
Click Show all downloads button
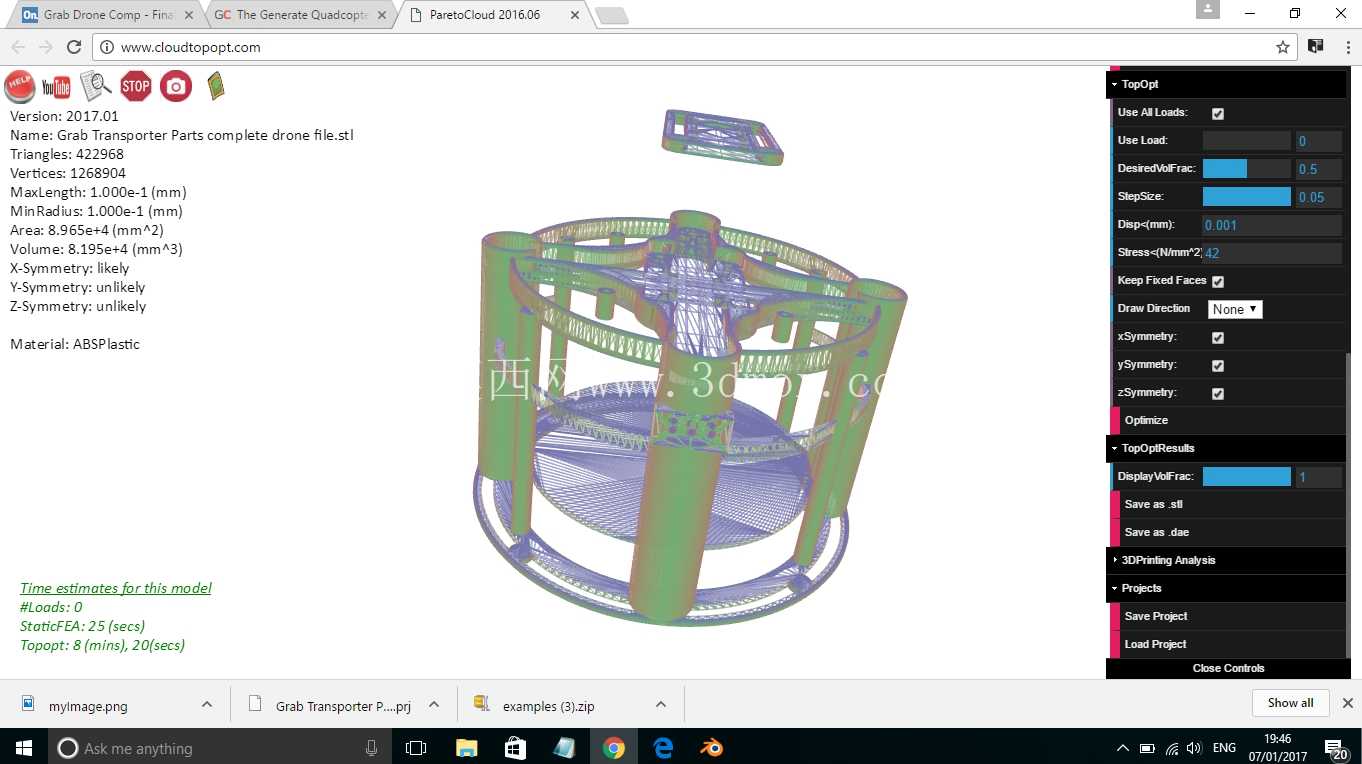coord(1290,703)
